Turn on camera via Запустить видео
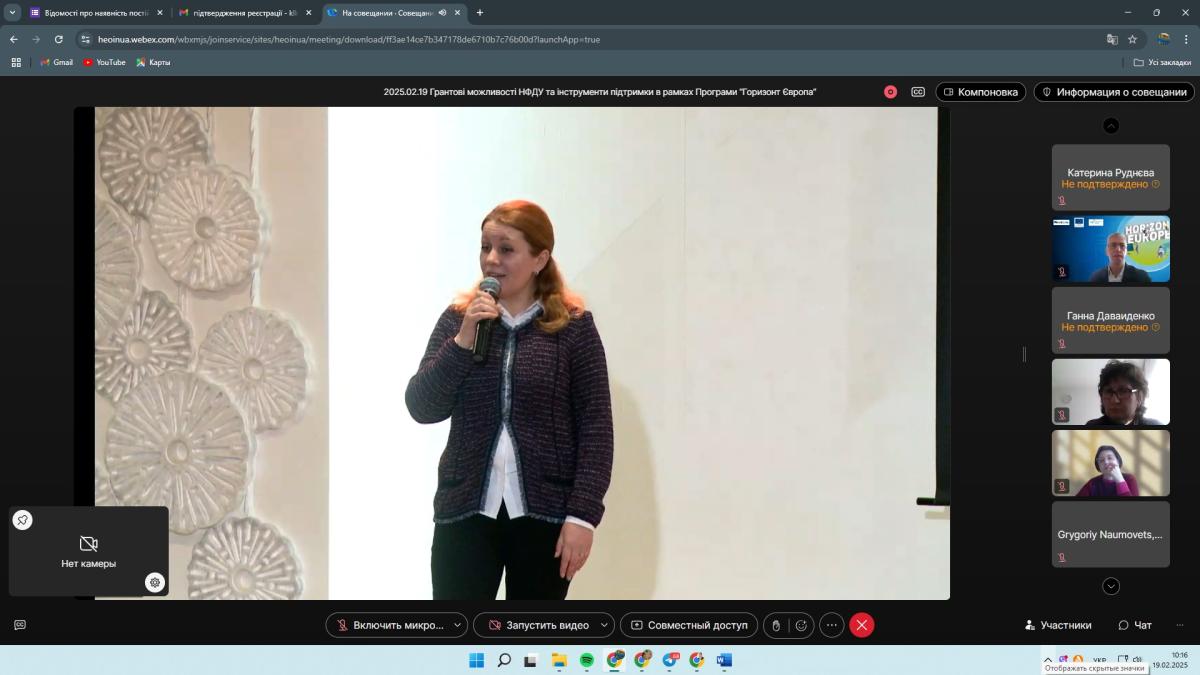This screenshot has height=675, width=1200. click(x=538, y=625)
